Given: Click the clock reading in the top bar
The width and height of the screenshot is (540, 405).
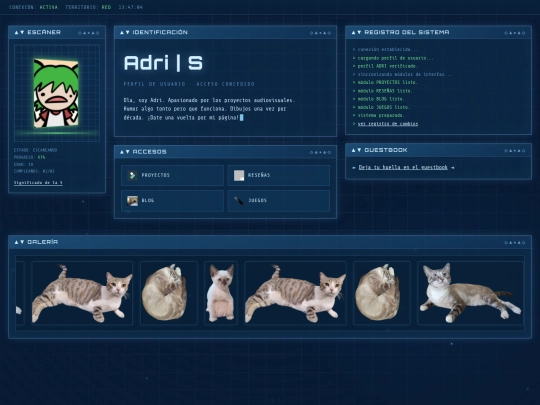Looking at the screenshot, I should pos(131,7).
